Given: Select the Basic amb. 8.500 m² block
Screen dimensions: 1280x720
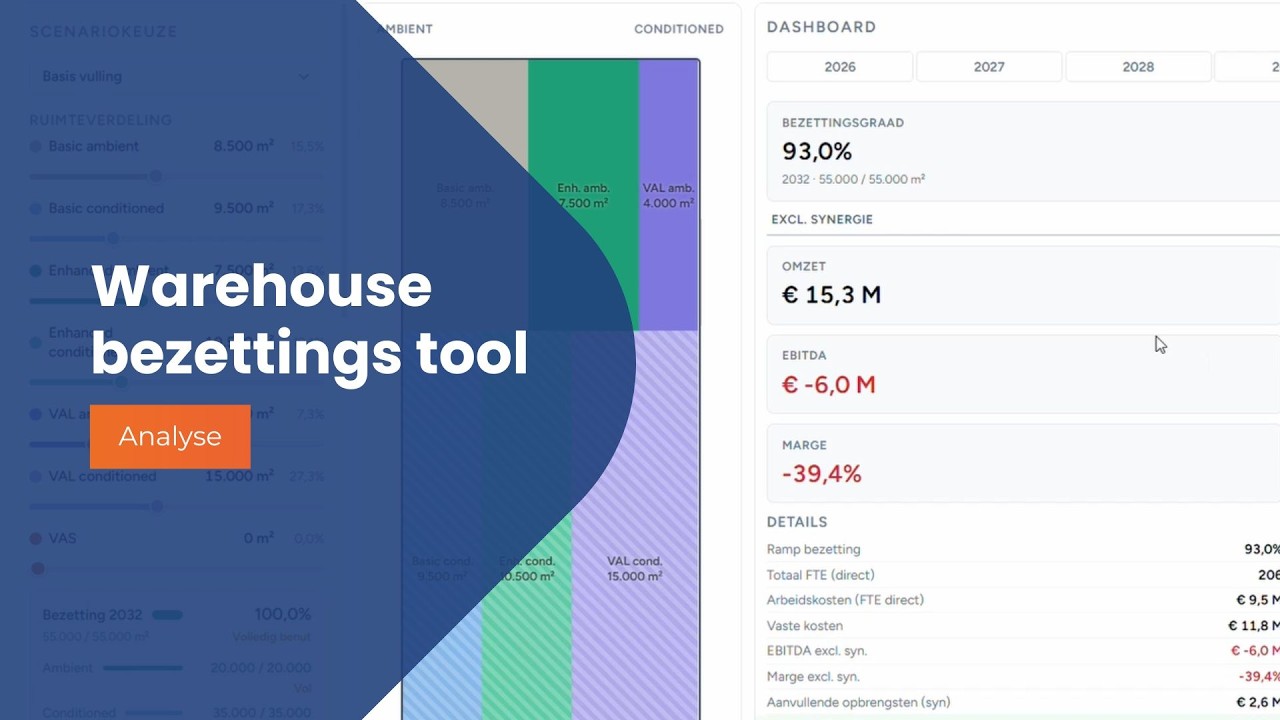Looking at the screenshot, I should [465, 195].
